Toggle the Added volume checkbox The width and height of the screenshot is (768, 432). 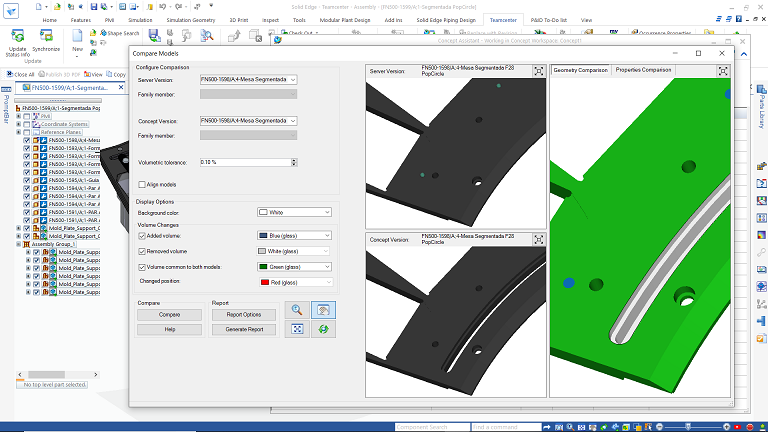click(141, 236)
